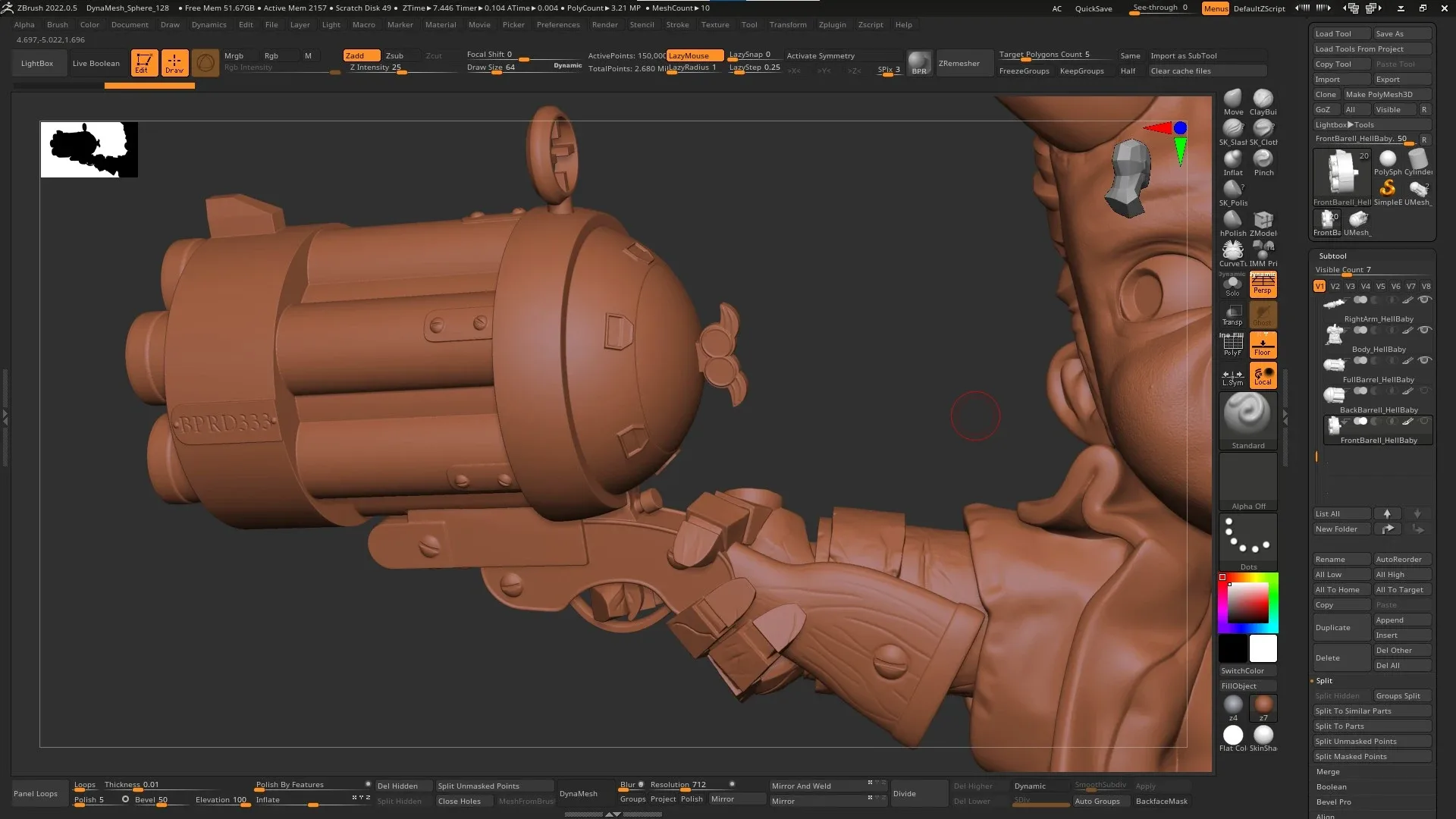Image resolution: width=1456 pixels, height=819 pixels.
Task: Pick a color in the color picker
Action: coord(1246,601)
